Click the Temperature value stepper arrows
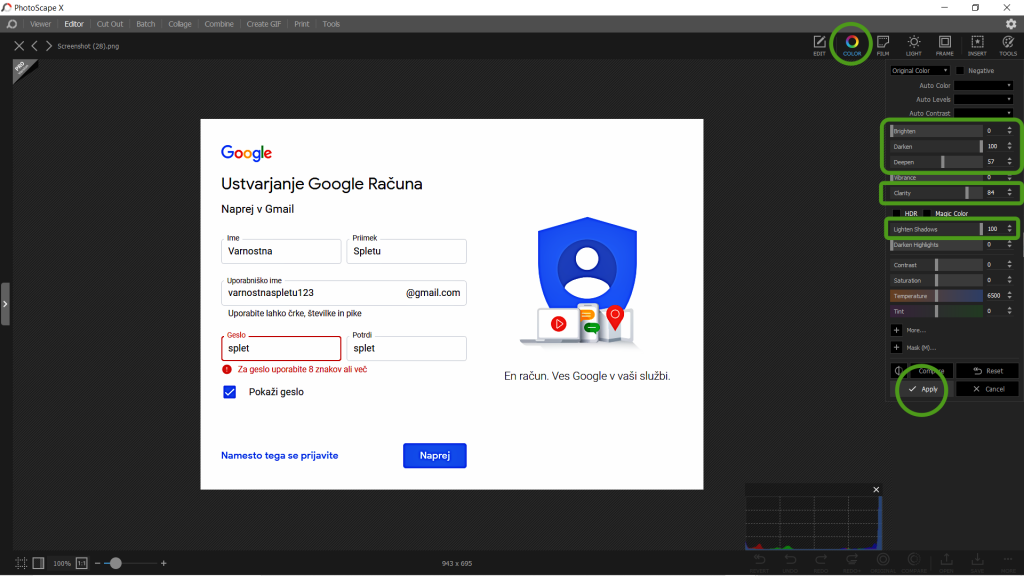This screenshot has width=1024, height=576. (x=1010, y=296)
